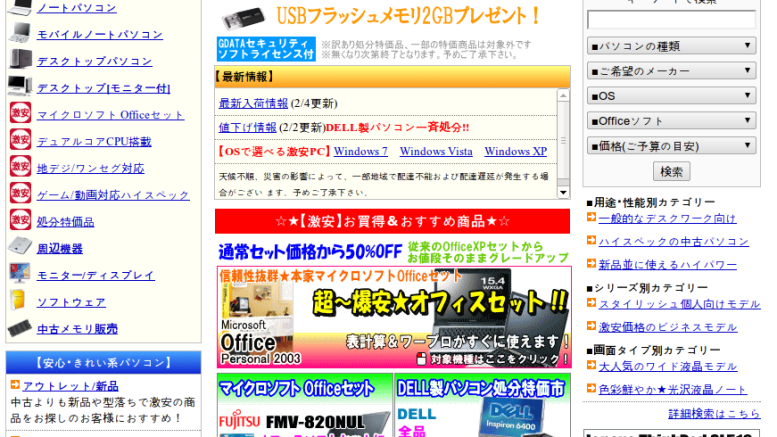Open the Windows 7 link

360,152
